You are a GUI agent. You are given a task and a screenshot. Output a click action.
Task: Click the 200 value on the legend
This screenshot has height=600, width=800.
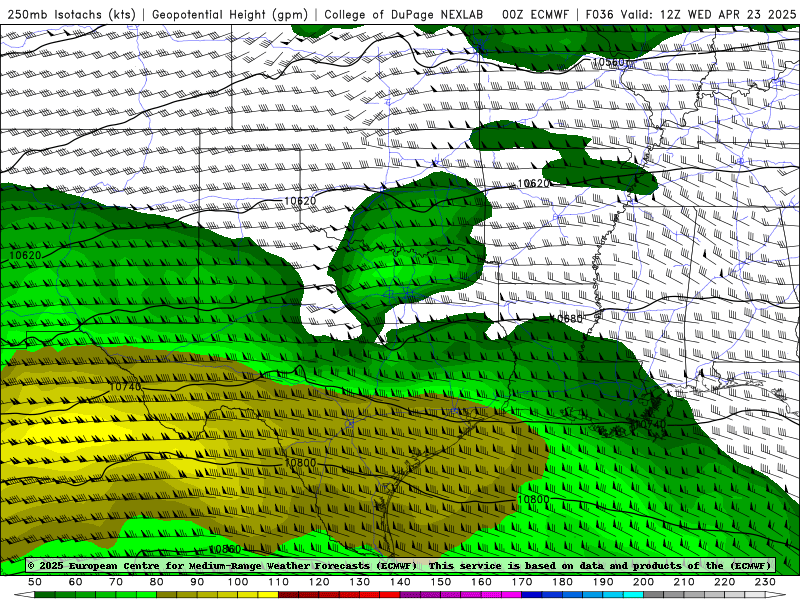tap(643, 582)
